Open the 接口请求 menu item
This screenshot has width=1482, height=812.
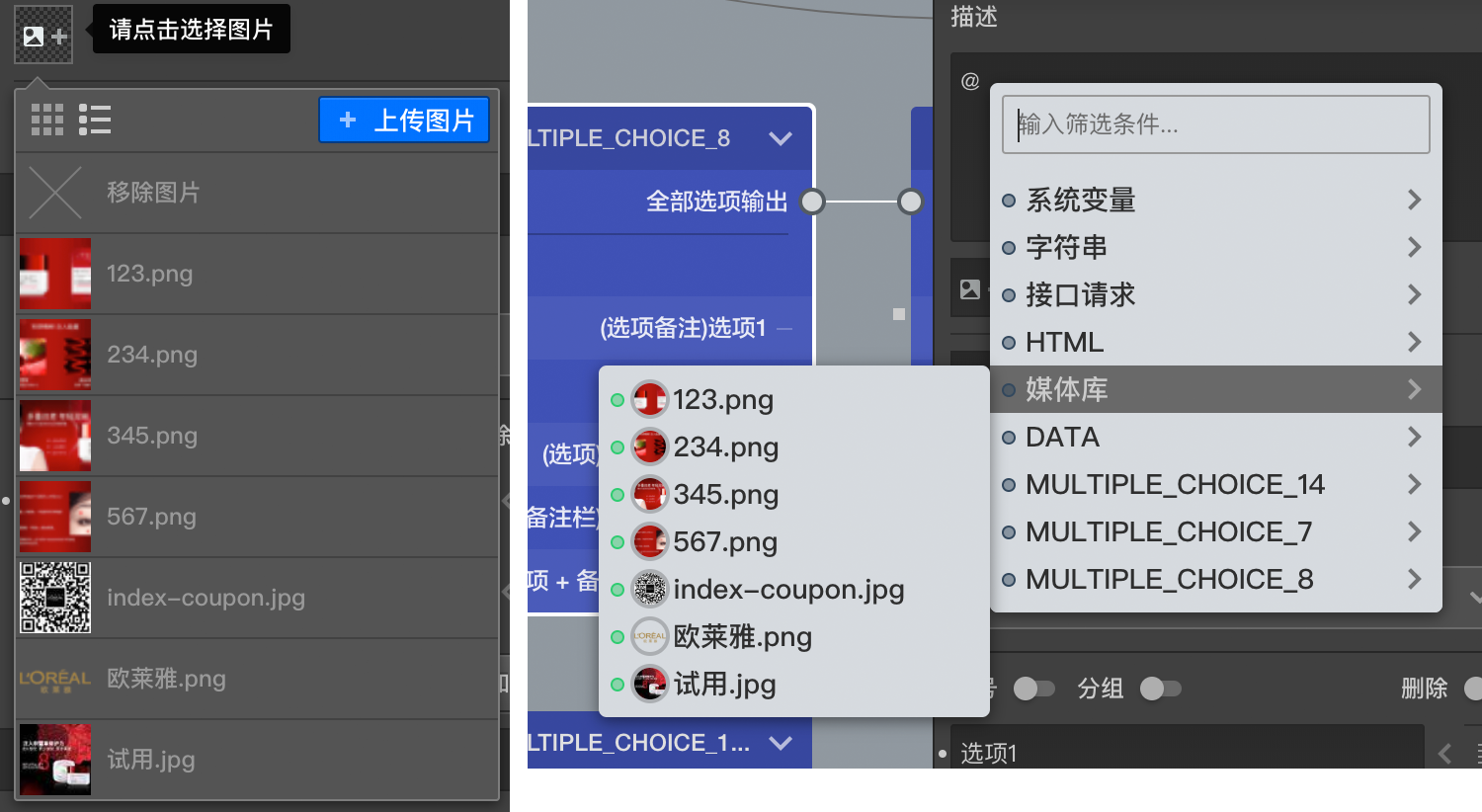1216,294
